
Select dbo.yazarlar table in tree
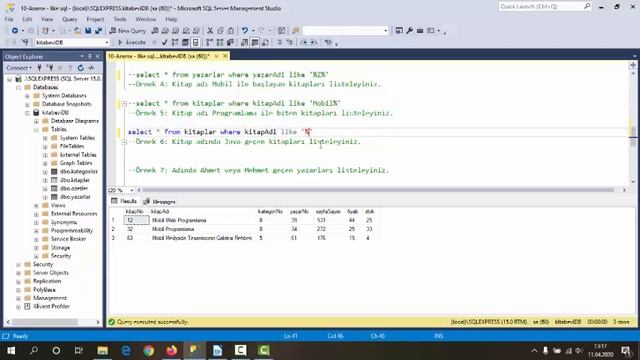[x=75, y=197]
